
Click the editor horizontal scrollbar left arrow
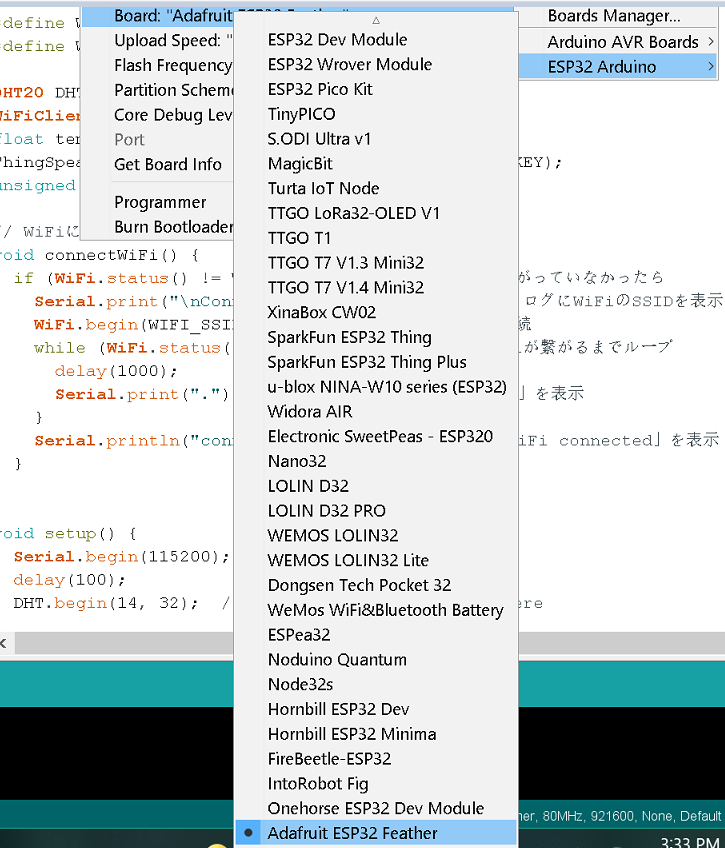[x=4, y=643]
